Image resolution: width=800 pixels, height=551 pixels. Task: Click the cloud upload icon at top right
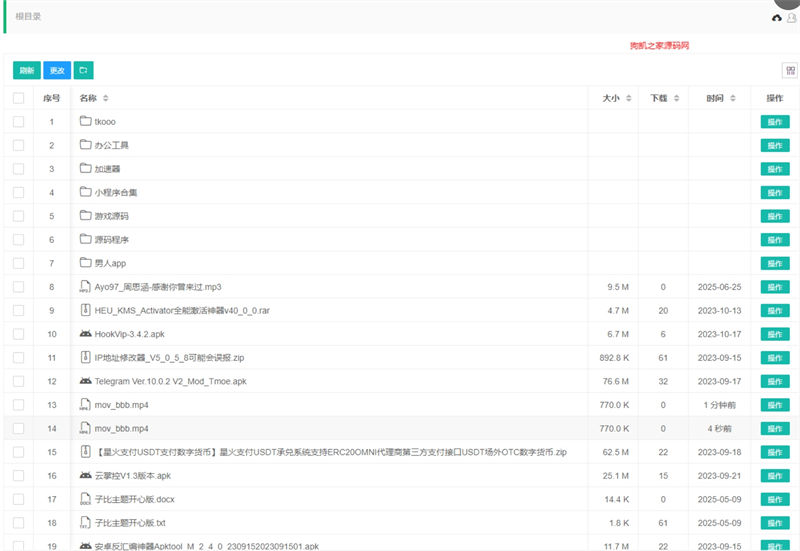tap(777, 18)
